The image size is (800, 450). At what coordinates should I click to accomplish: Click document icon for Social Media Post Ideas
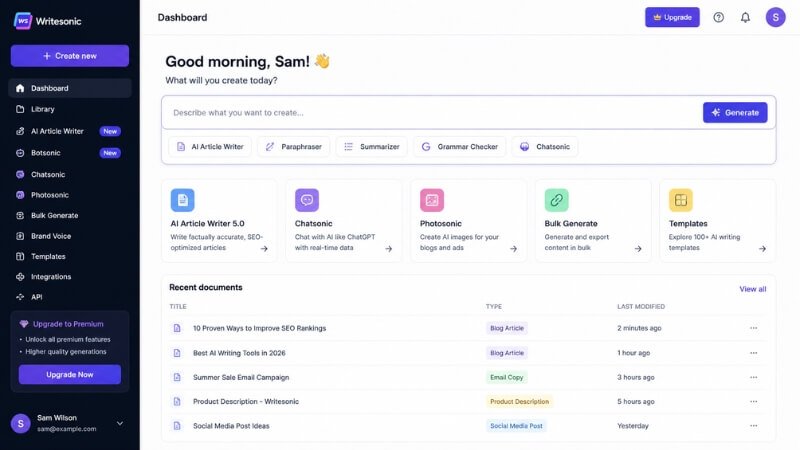[177, 426]
